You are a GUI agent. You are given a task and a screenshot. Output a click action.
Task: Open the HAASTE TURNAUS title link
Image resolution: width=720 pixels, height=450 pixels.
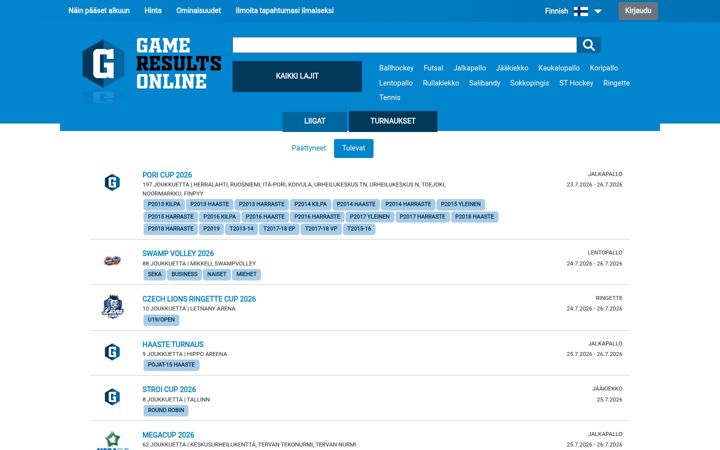click(173, 344)
